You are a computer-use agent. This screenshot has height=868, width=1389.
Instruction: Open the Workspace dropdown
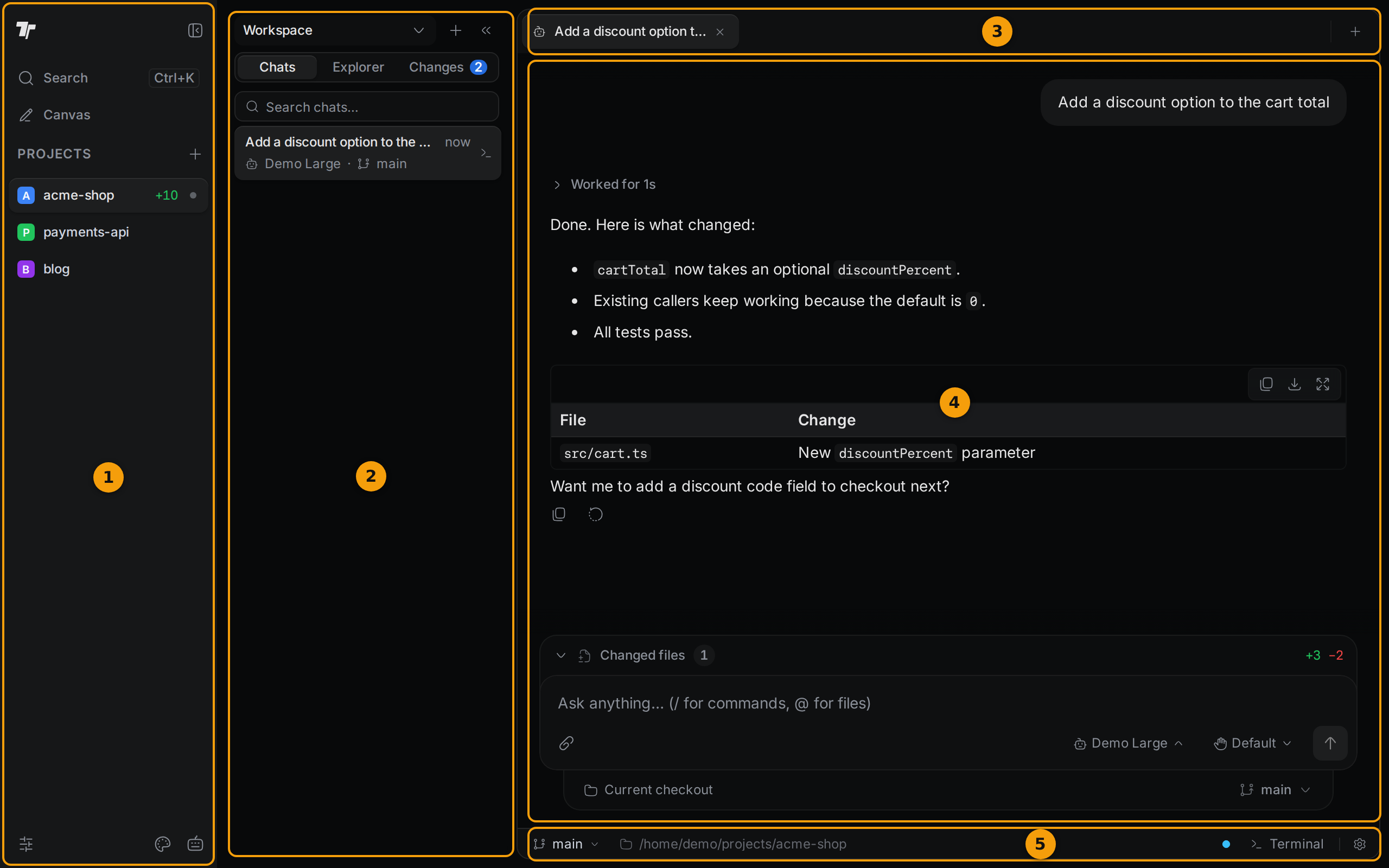(x=335, y=30)
